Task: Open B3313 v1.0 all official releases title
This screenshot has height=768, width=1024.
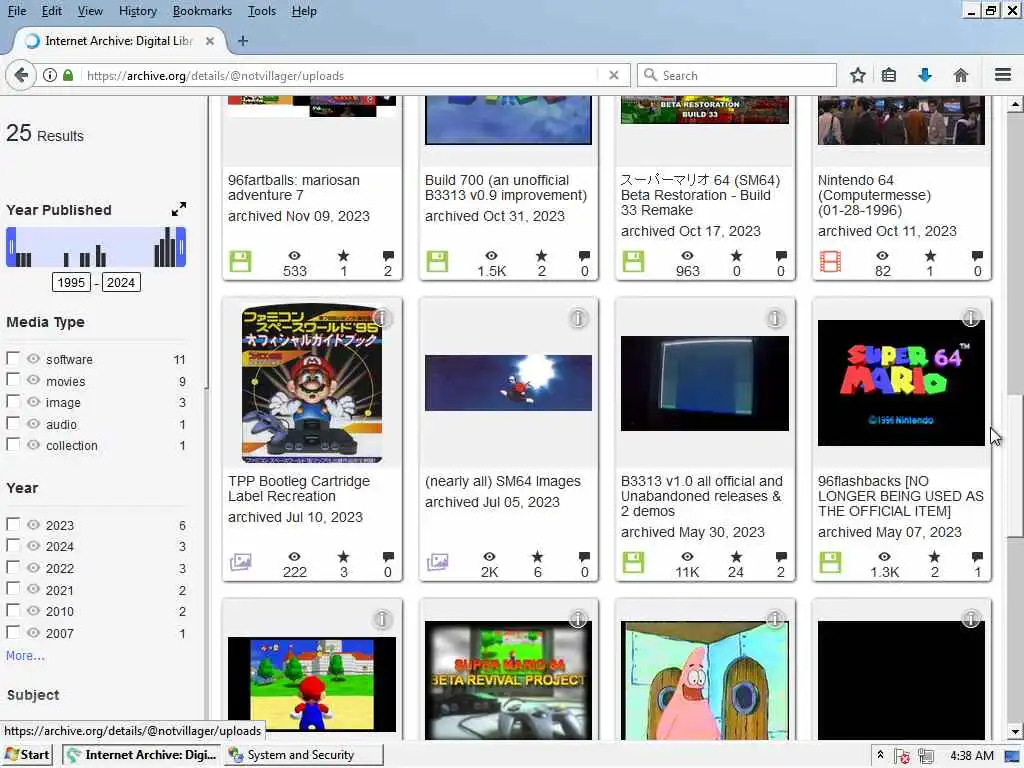Action: coord(701,496)
